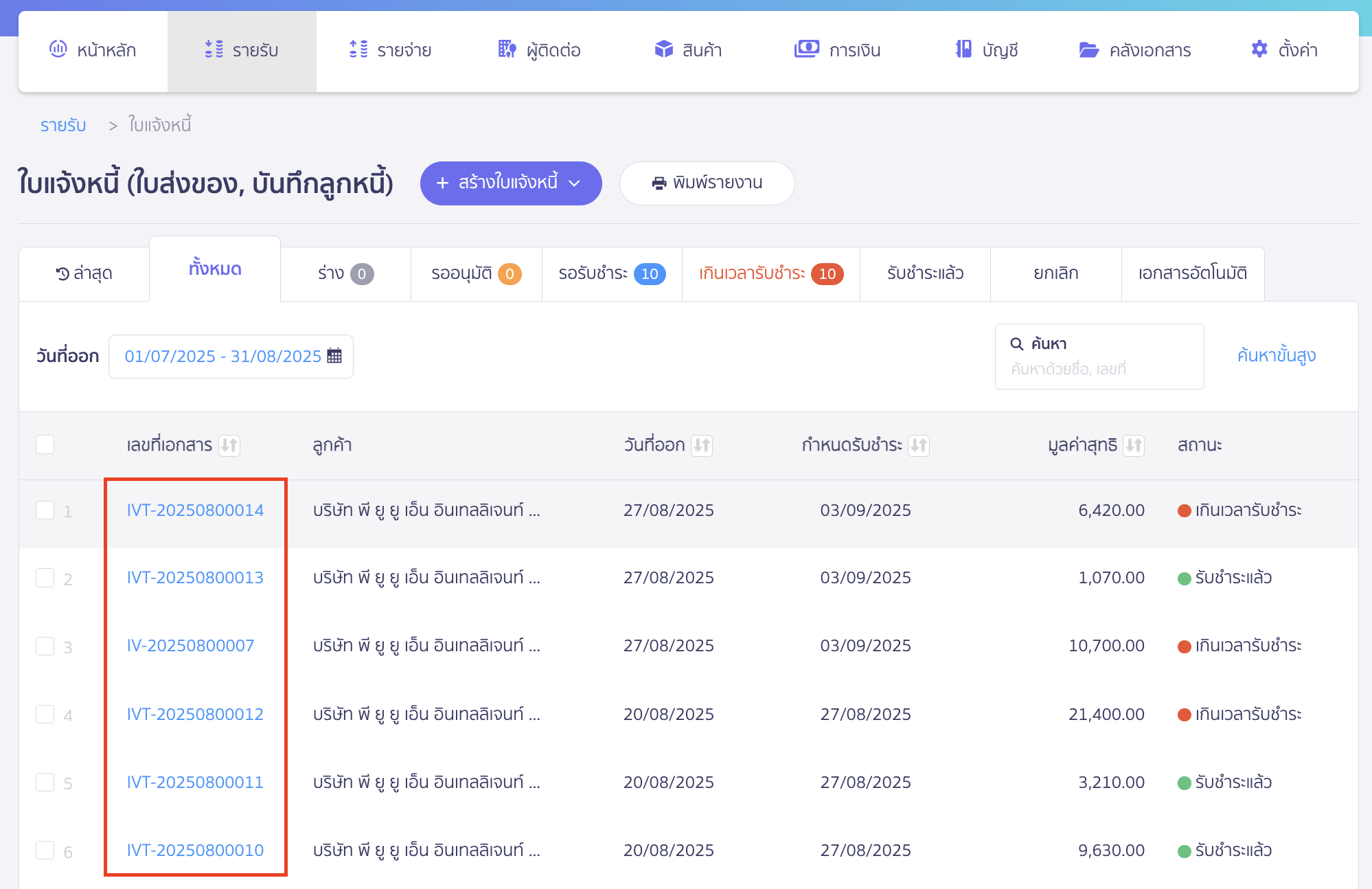The width and height of the screenshot is (1372, 889).
Task: Click the document library folder icon
Action: point(1088,49)
